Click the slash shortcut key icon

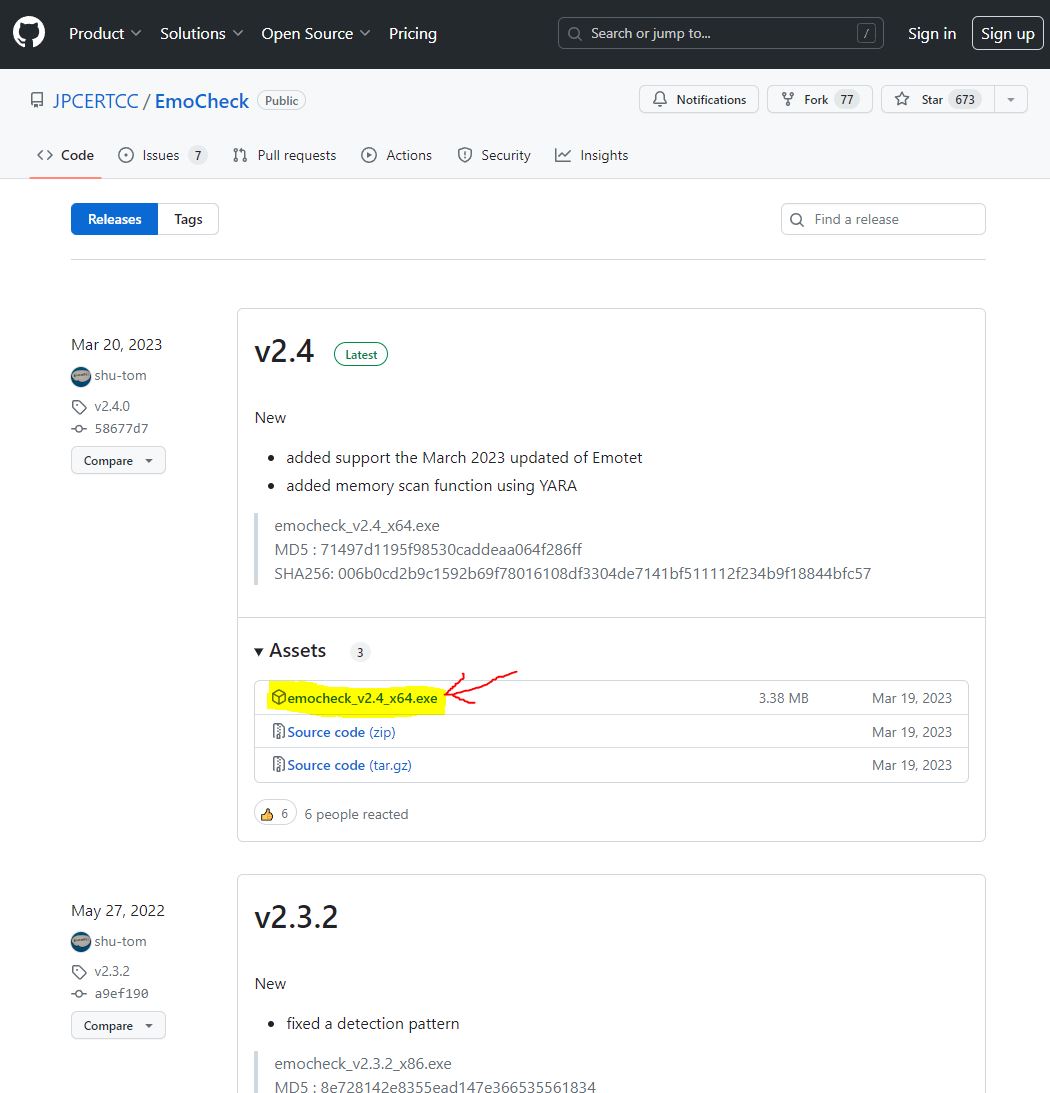pos(866,33)
